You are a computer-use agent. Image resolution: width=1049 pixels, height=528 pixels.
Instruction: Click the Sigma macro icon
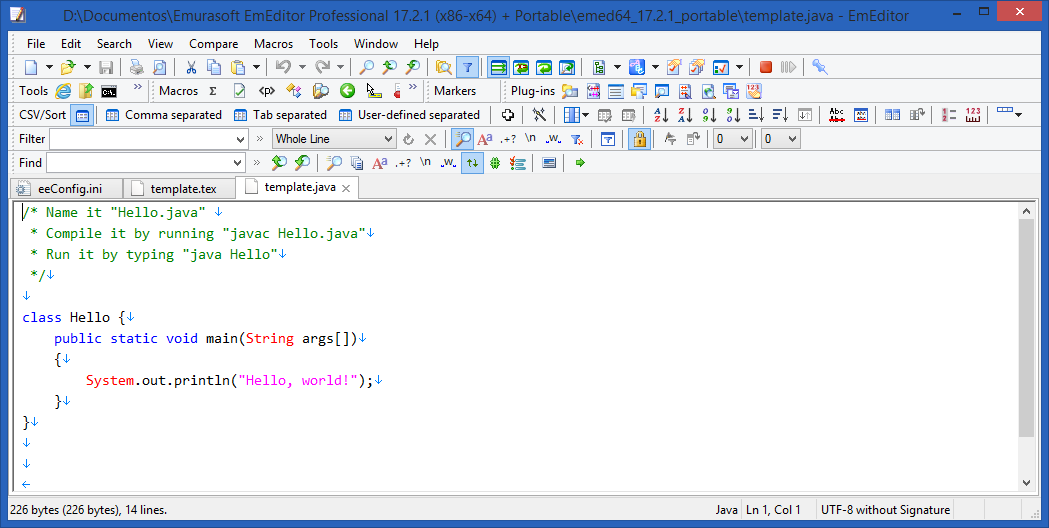213,91
